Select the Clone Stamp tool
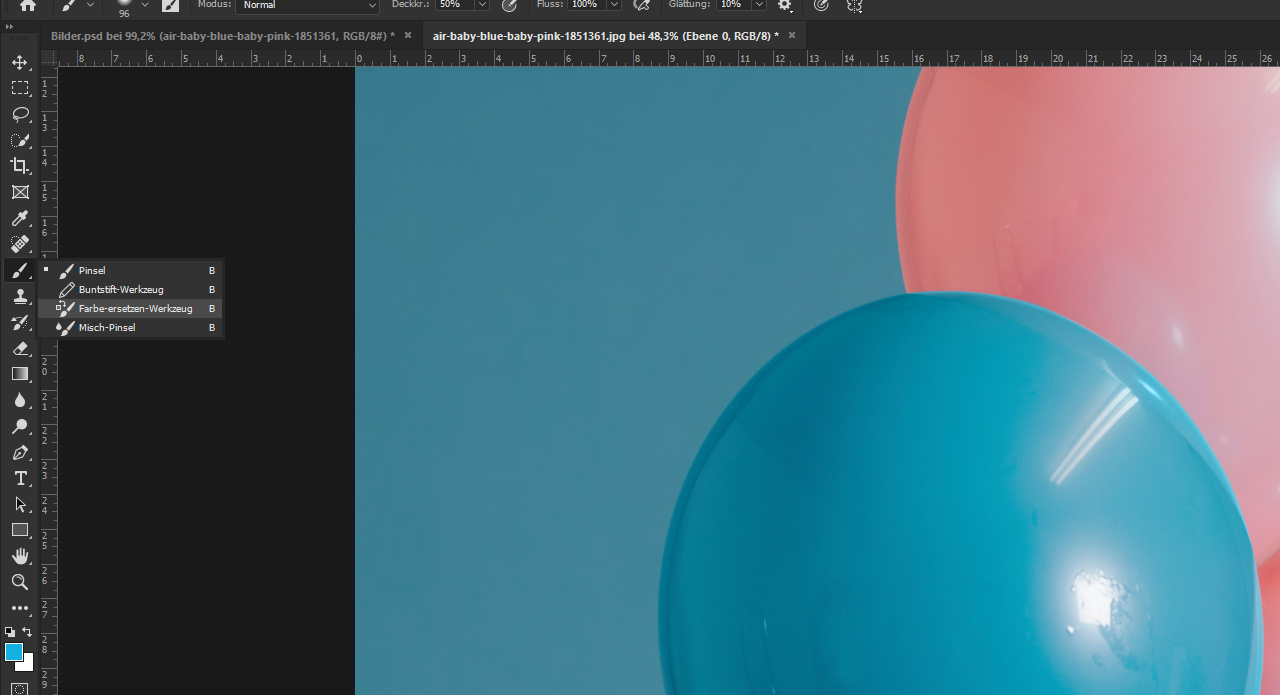This screenshot has width=1280, height=695. 20,296
